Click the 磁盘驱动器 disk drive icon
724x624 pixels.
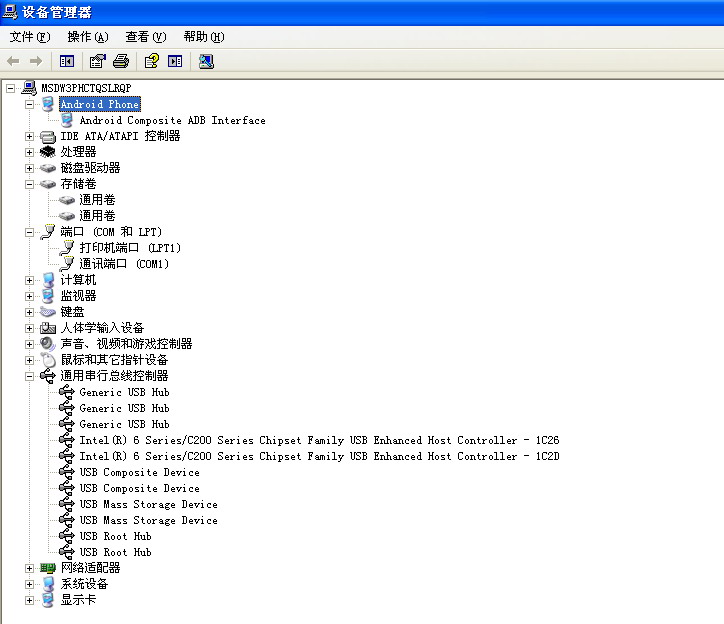[x=48, y=168]
